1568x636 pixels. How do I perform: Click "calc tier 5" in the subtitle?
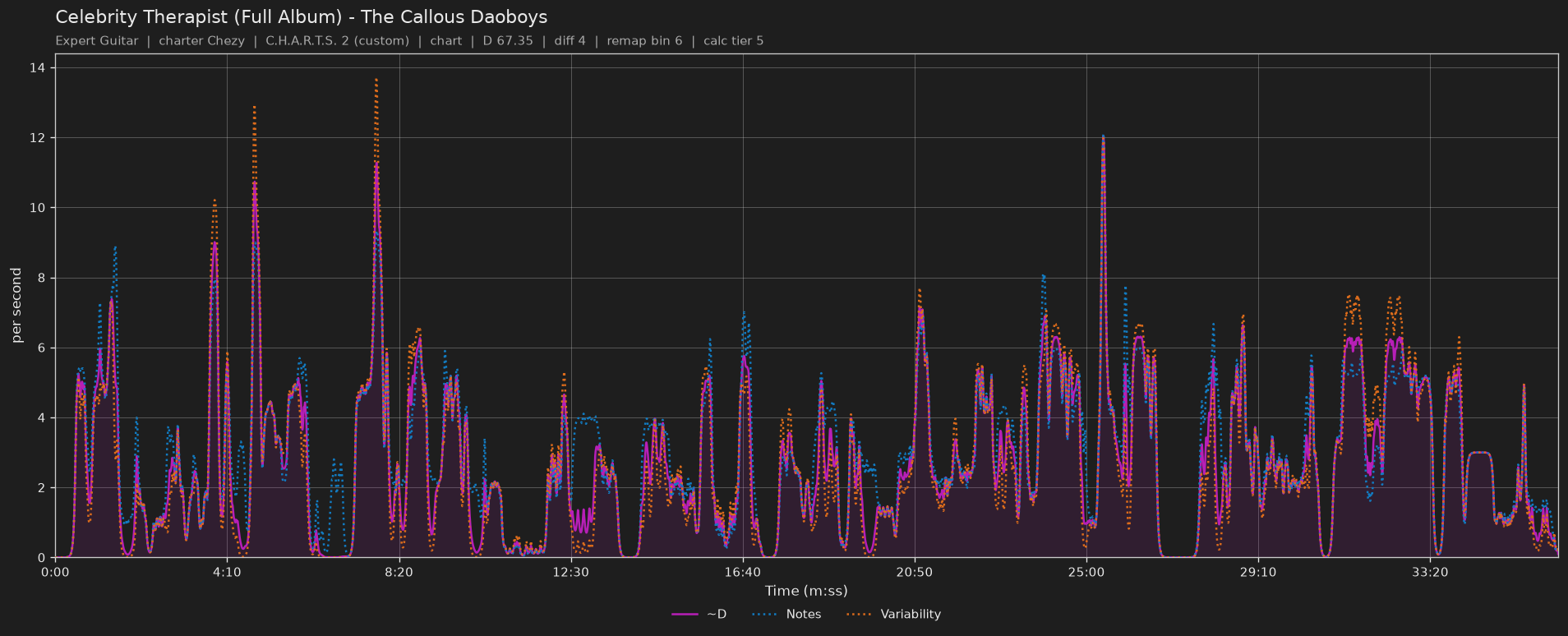(734, 41)
